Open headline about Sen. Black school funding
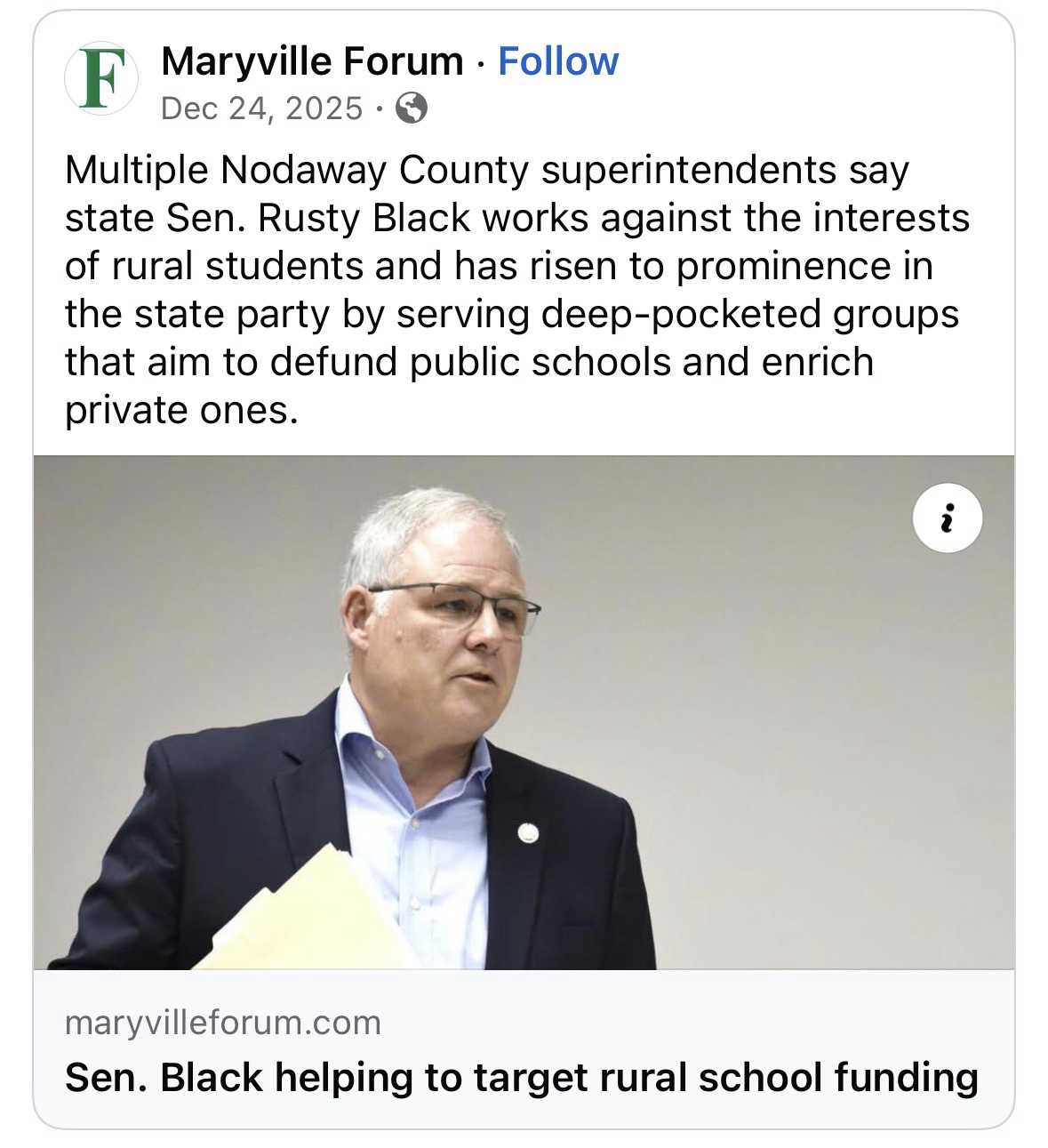This screenshot has height=1148, width=1048. (x=521, y=1077)
